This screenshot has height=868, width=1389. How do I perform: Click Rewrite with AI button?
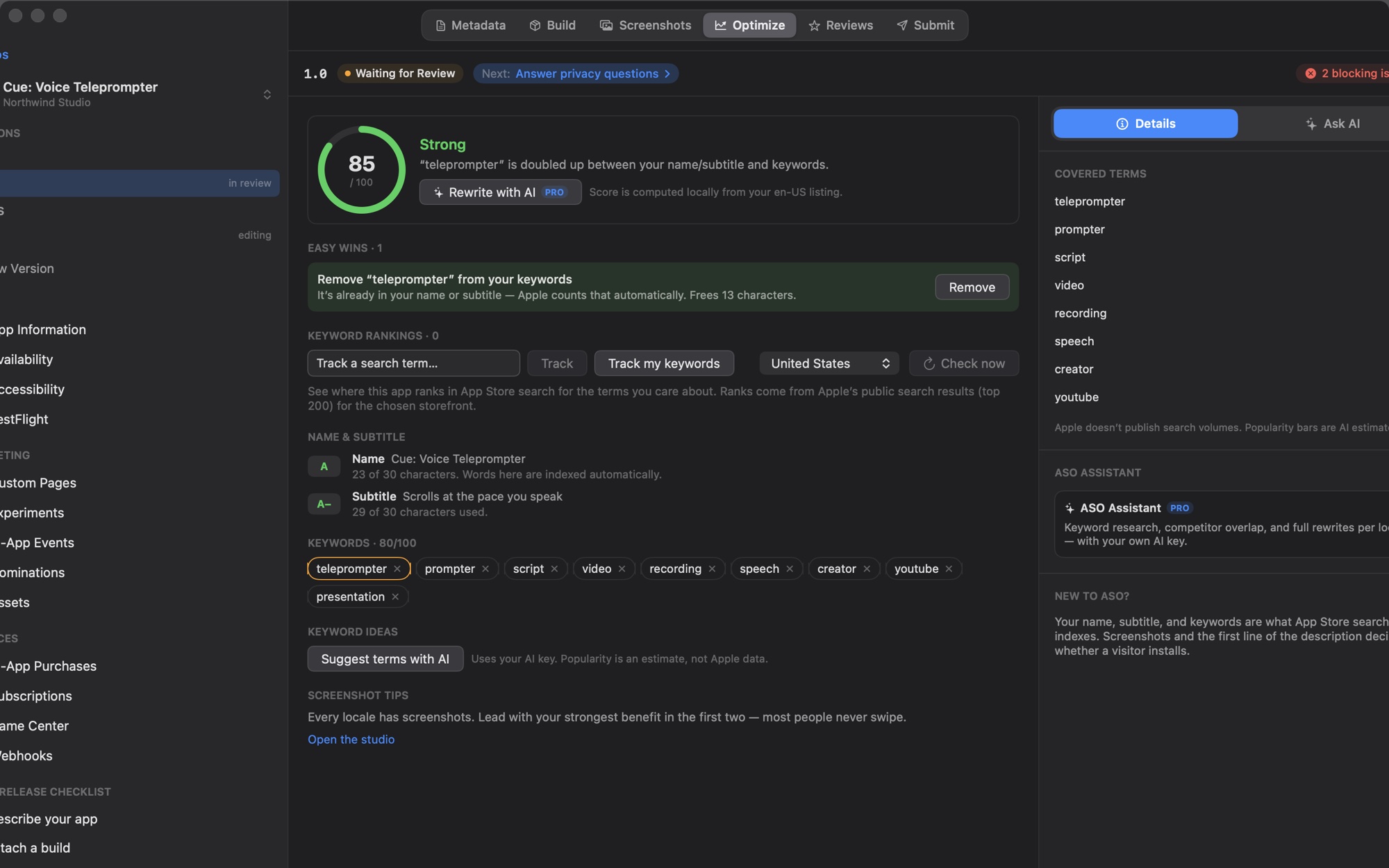(500, 192)
